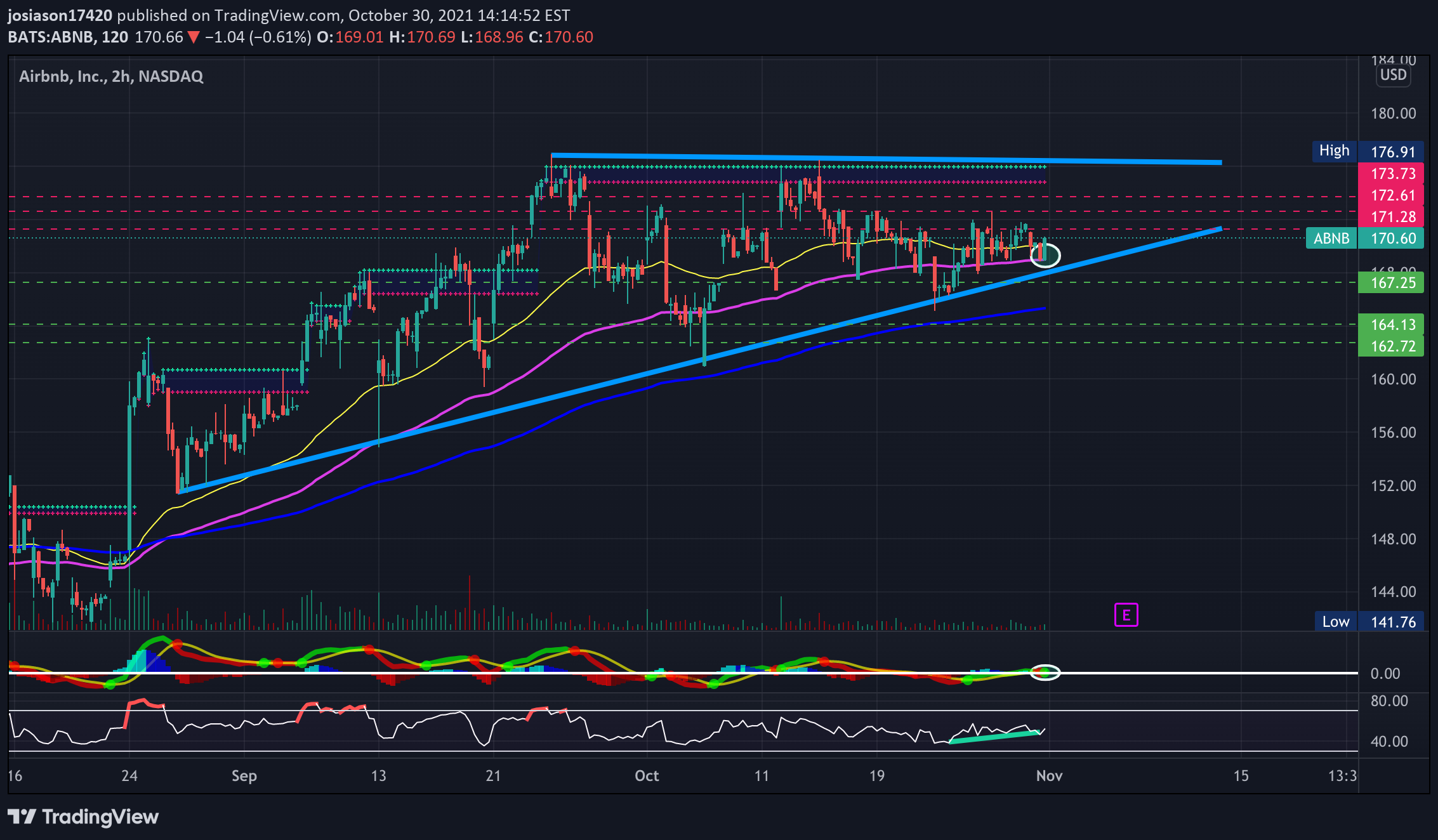Click the 'Sep' date label on time axis
The height and width of the screenshot is (840, 1438).
coord(244,775)
